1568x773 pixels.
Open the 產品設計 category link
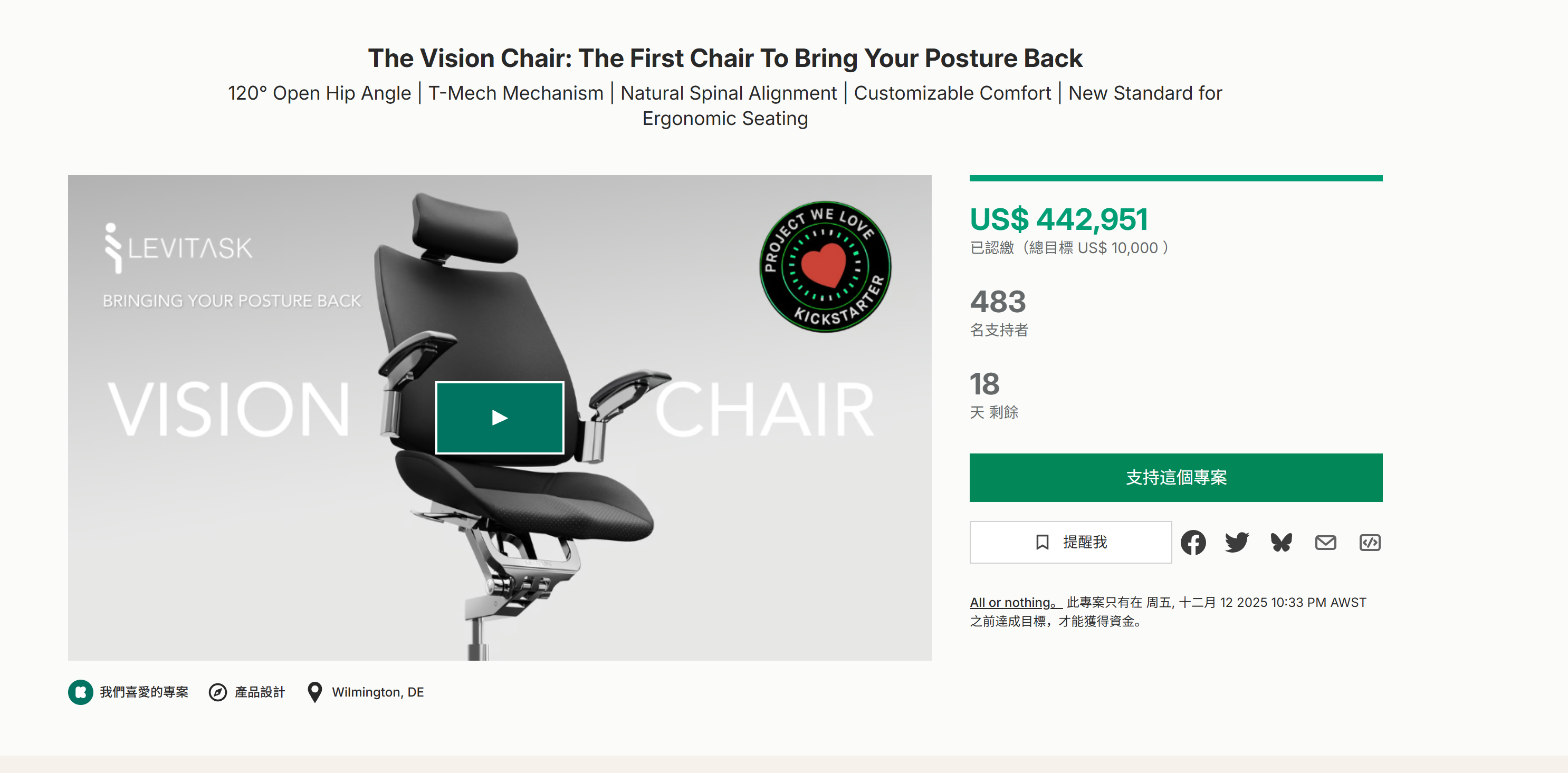click(x=259, y=692)
